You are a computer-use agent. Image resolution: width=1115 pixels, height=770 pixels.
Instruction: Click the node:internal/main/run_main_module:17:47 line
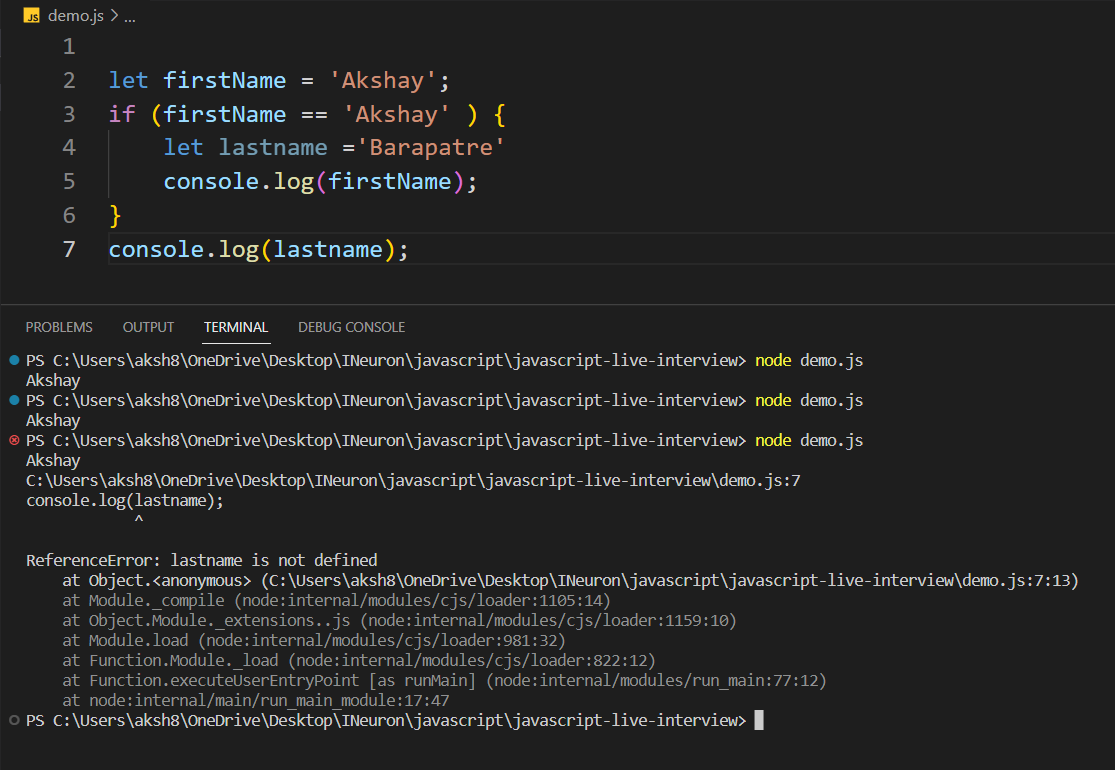pyautogui.click(x=256, y=700)
